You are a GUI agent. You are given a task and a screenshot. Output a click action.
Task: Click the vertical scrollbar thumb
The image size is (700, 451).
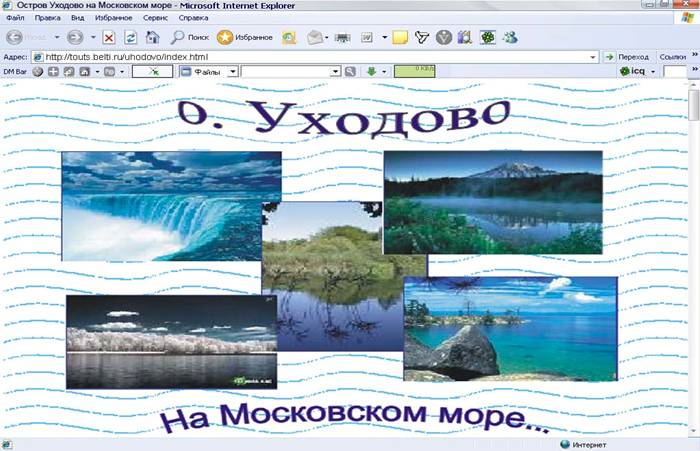pos(693,105)
